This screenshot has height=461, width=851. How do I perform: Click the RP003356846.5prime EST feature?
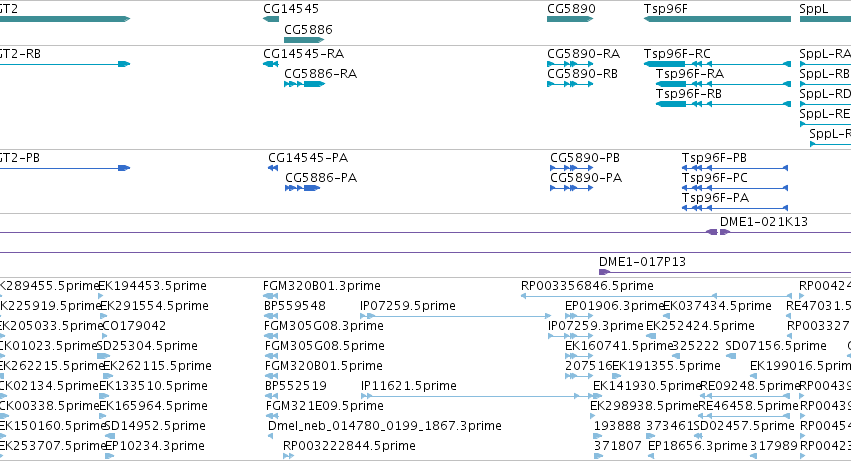pos(656,296)
